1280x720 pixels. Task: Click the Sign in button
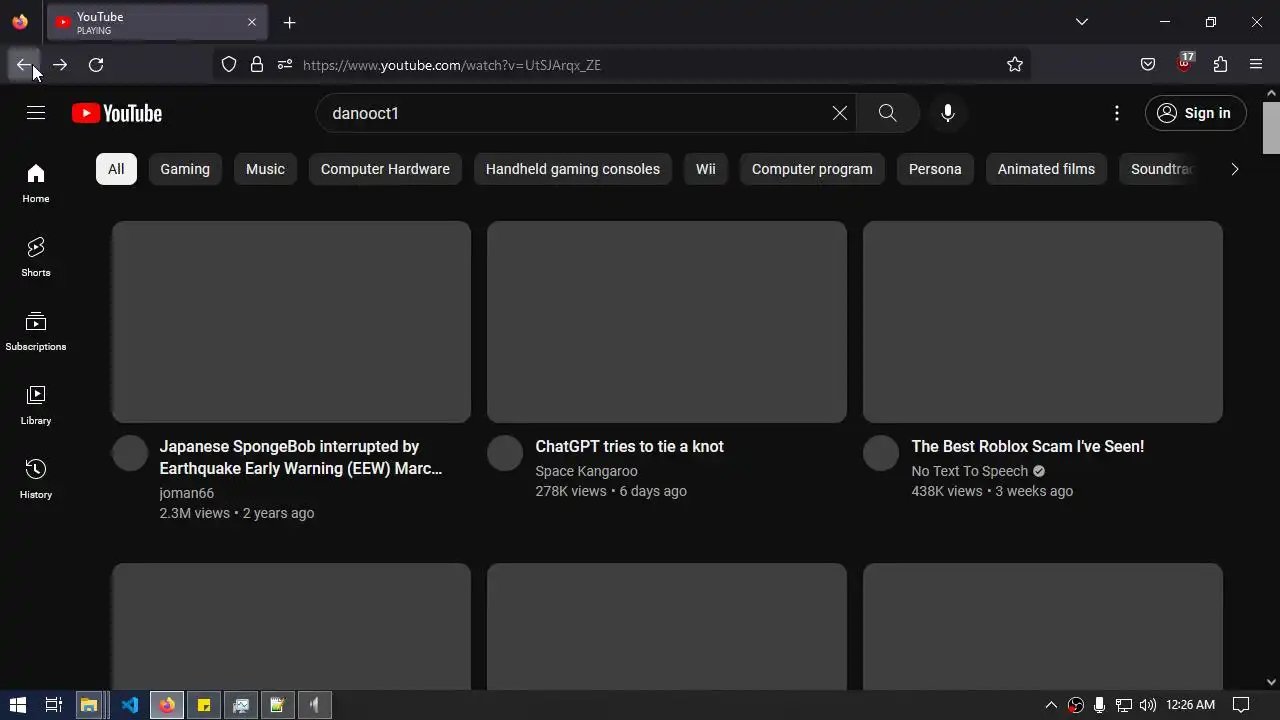[1195, 113]
